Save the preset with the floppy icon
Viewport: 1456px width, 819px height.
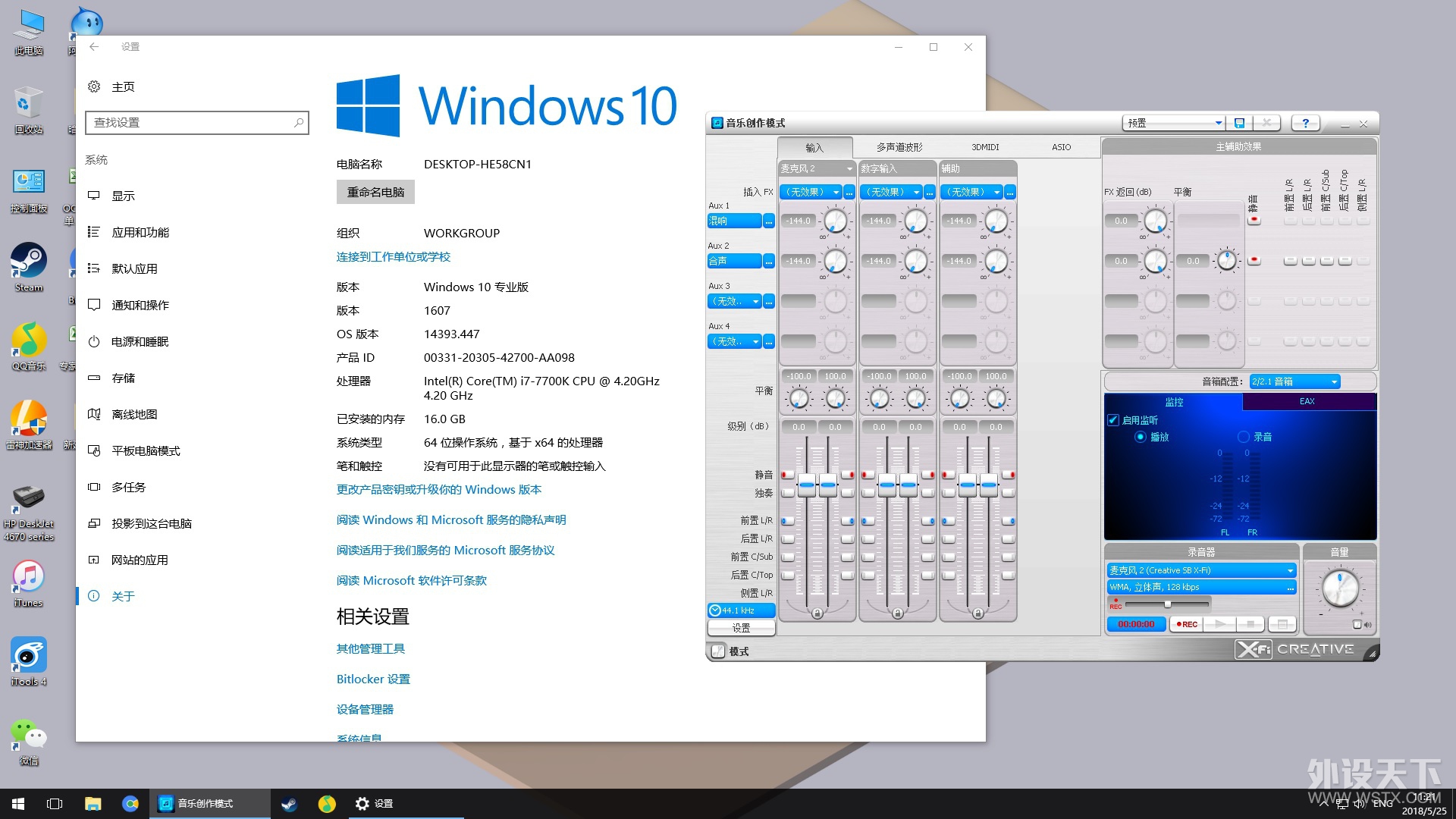click(1239, 123)
